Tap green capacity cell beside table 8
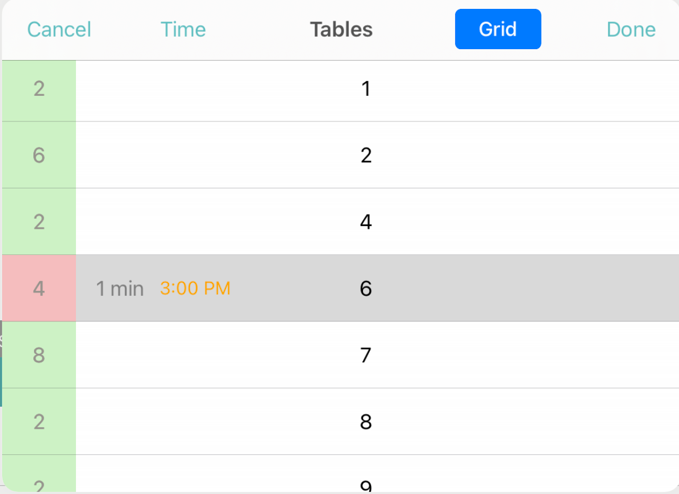The width and height of the screenshot is (679, 494). pyautogui.click(x=39, y=422)
